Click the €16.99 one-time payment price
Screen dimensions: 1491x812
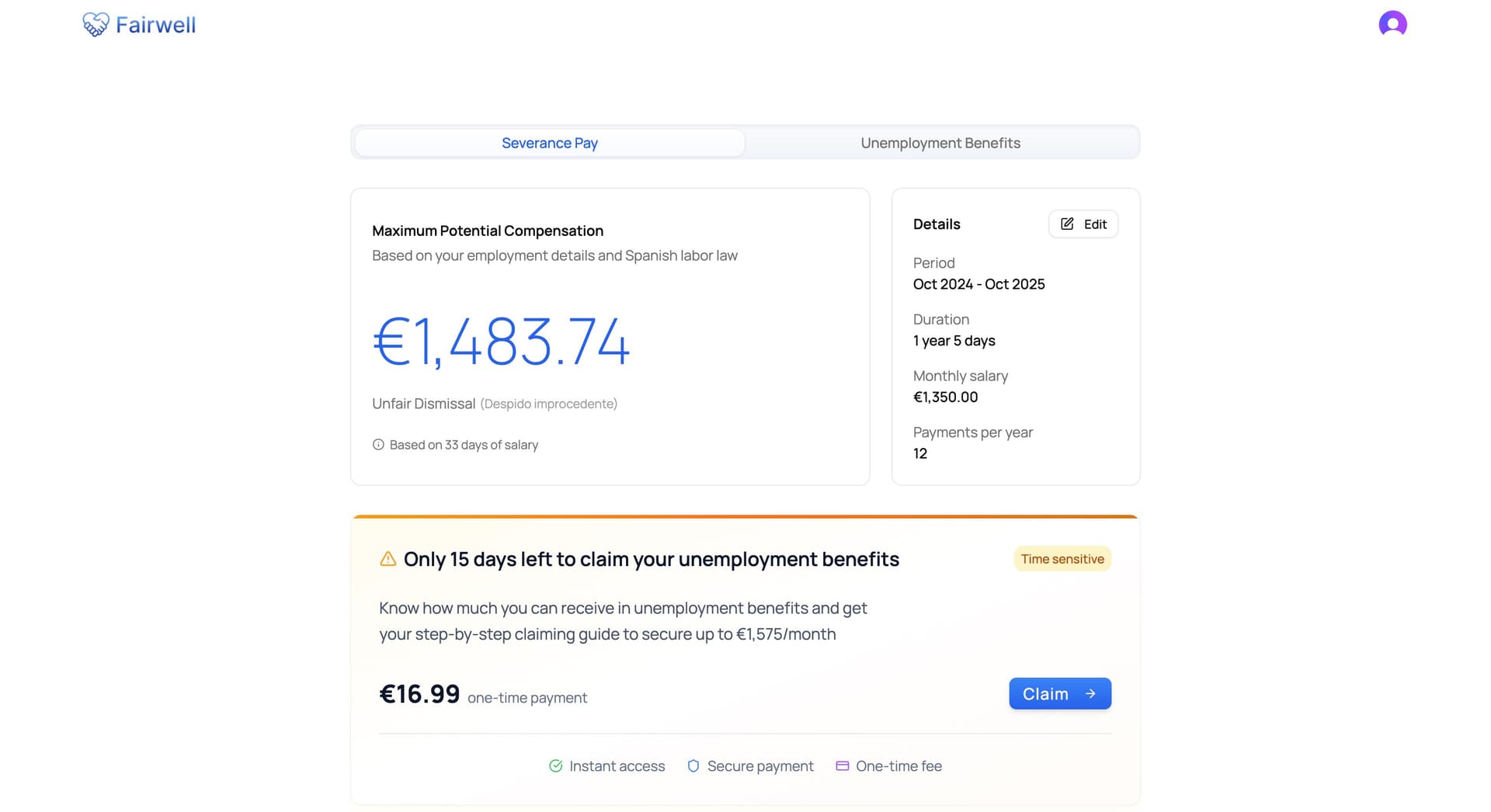pos(419,694)
